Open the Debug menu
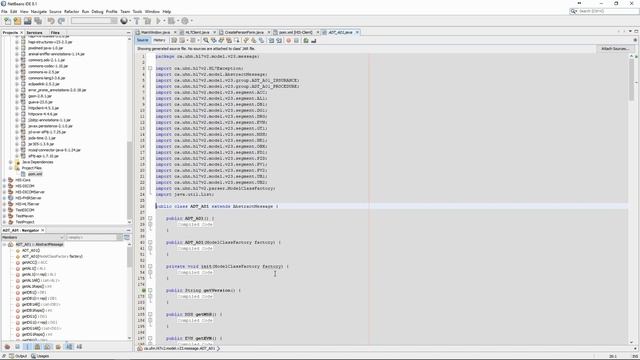 pos(97,11)
